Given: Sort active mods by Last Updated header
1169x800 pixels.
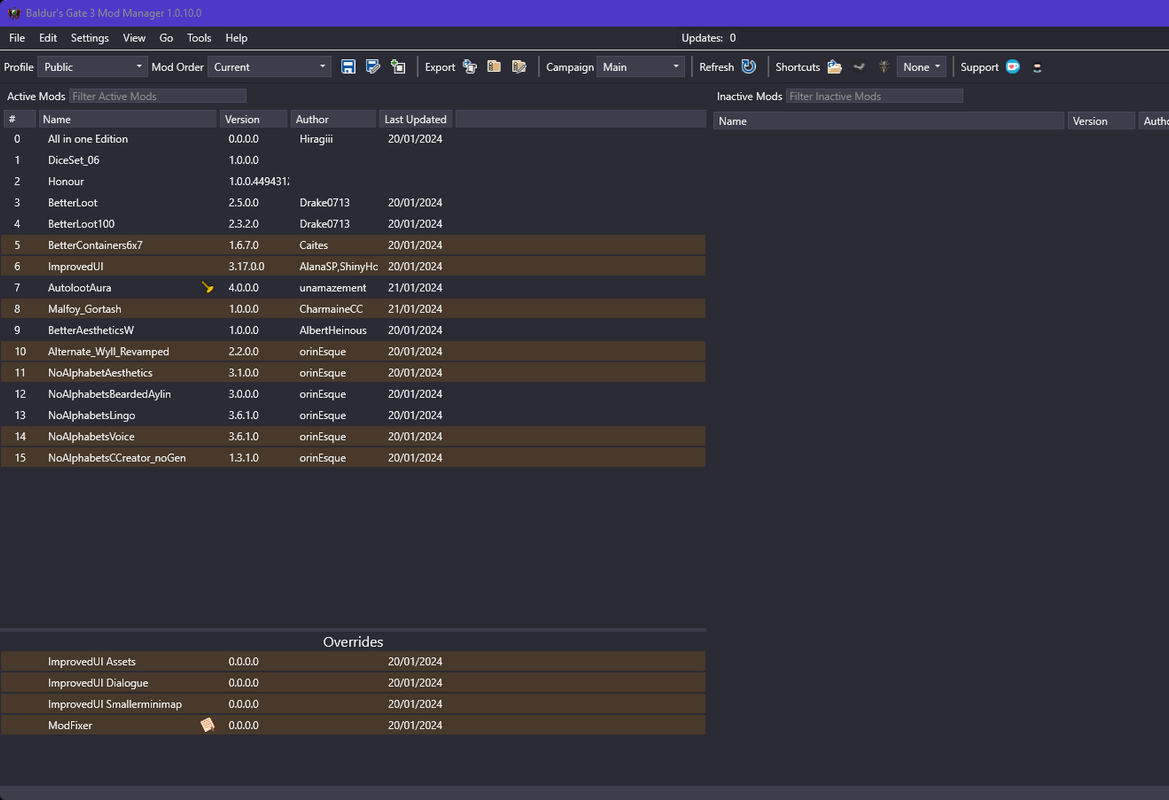Looking at the screenshot, I should (x=415, y=119).
